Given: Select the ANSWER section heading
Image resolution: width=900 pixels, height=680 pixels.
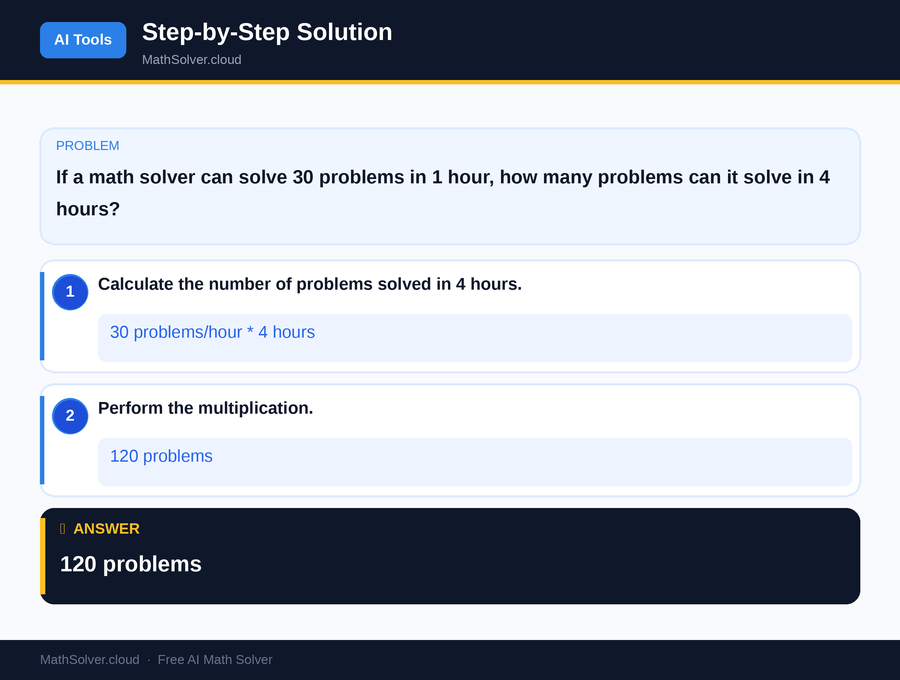Looking at the screenshot, I should click(x=107, y=529).
